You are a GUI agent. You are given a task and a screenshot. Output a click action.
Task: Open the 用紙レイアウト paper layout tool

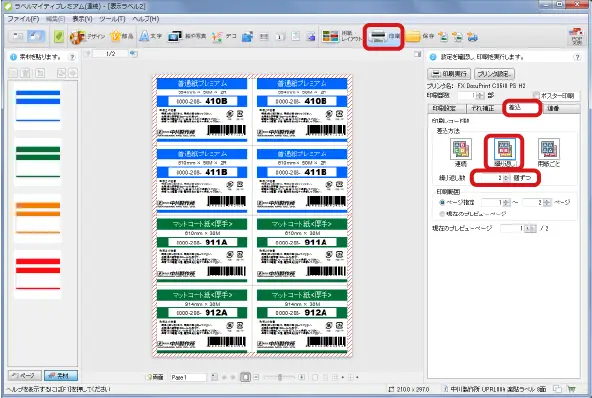[341, 36]
